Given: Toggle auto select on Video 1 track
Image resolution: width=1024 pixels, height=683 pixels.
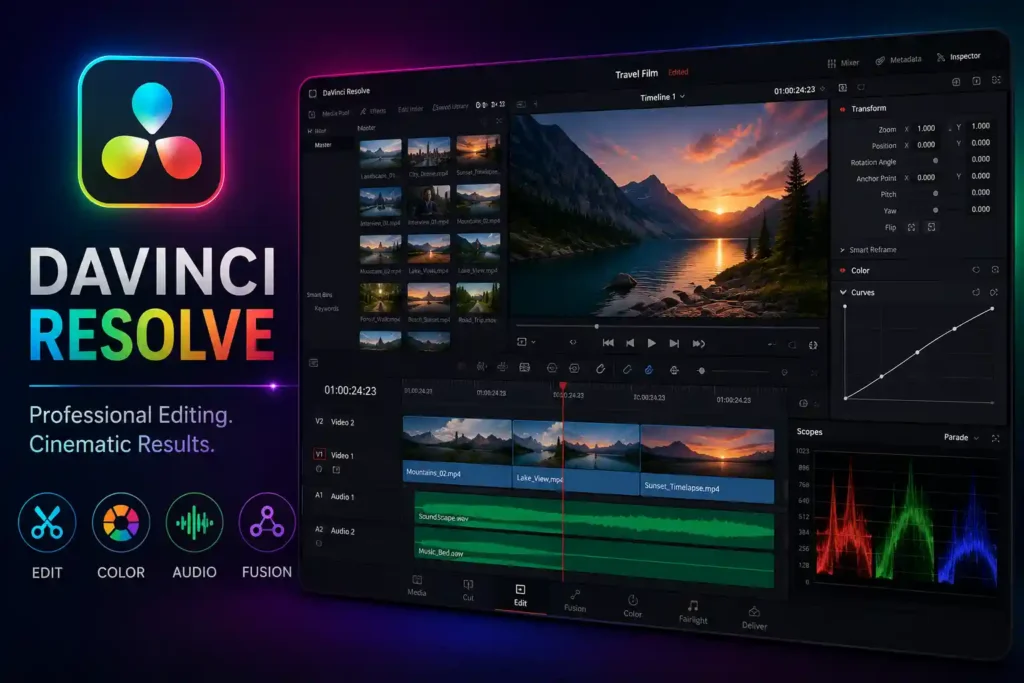Looking at the screenshot, I should point(336,469).
